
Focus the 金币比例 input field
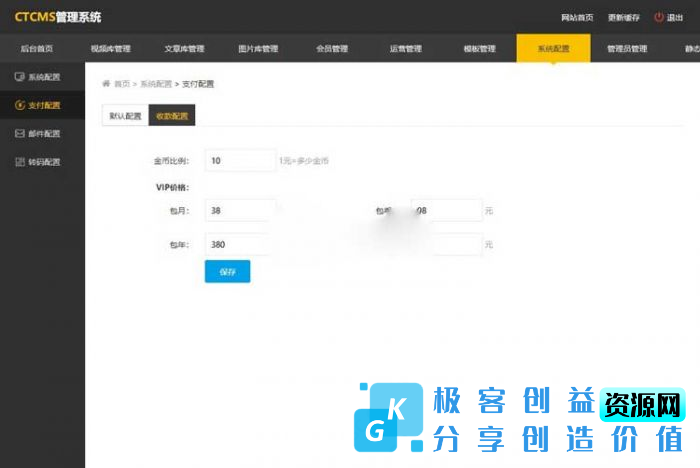pyautogui.click(x=240, y=160)
